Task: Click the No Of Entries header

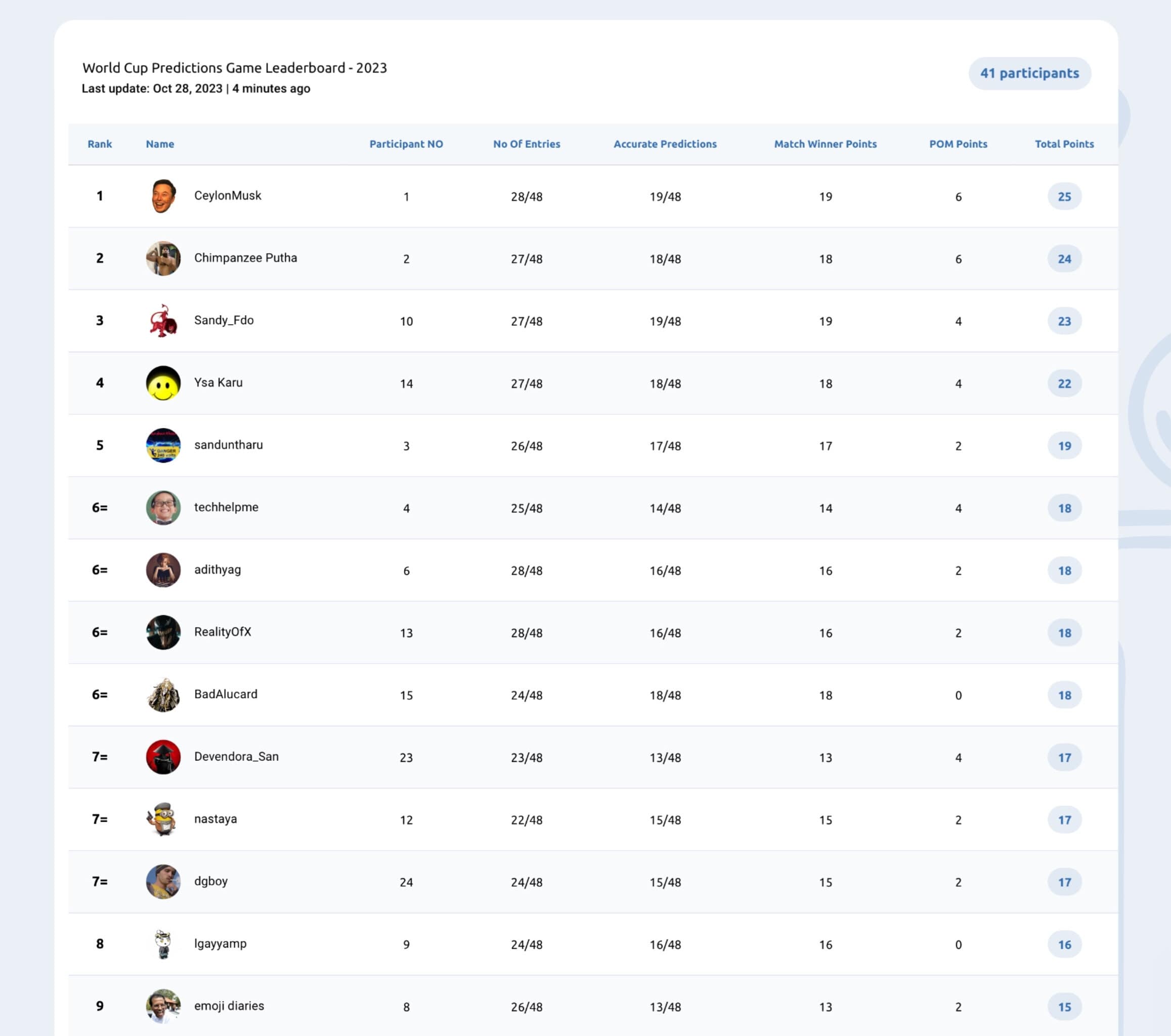Action: click(x=527, y=144)
